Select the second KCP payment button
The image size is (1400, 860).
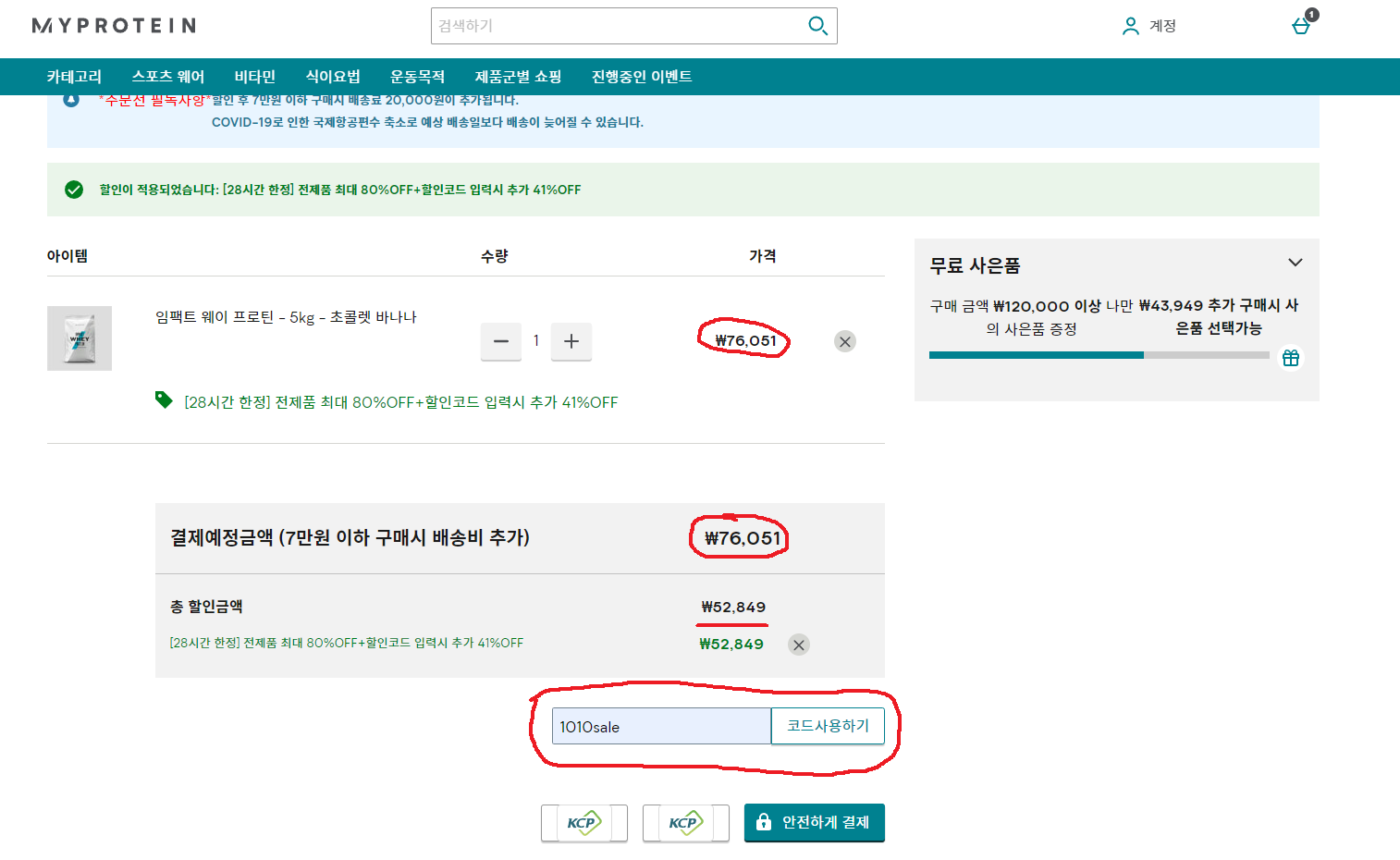tap(686, 823)
